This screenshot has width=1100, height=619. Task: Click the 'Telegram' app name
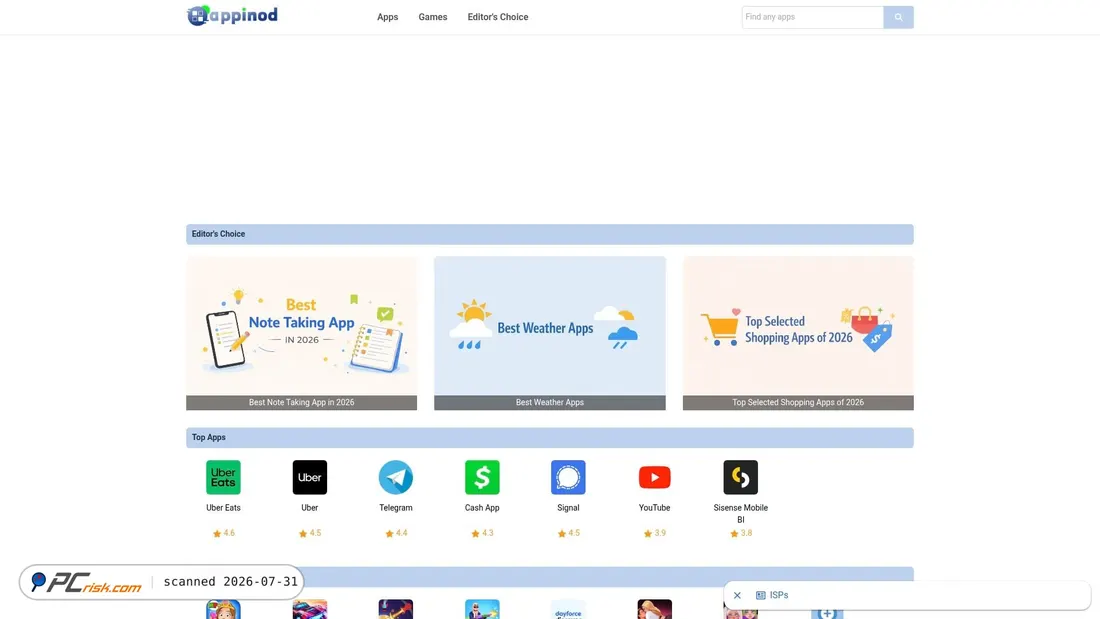[x=396, y=507]
